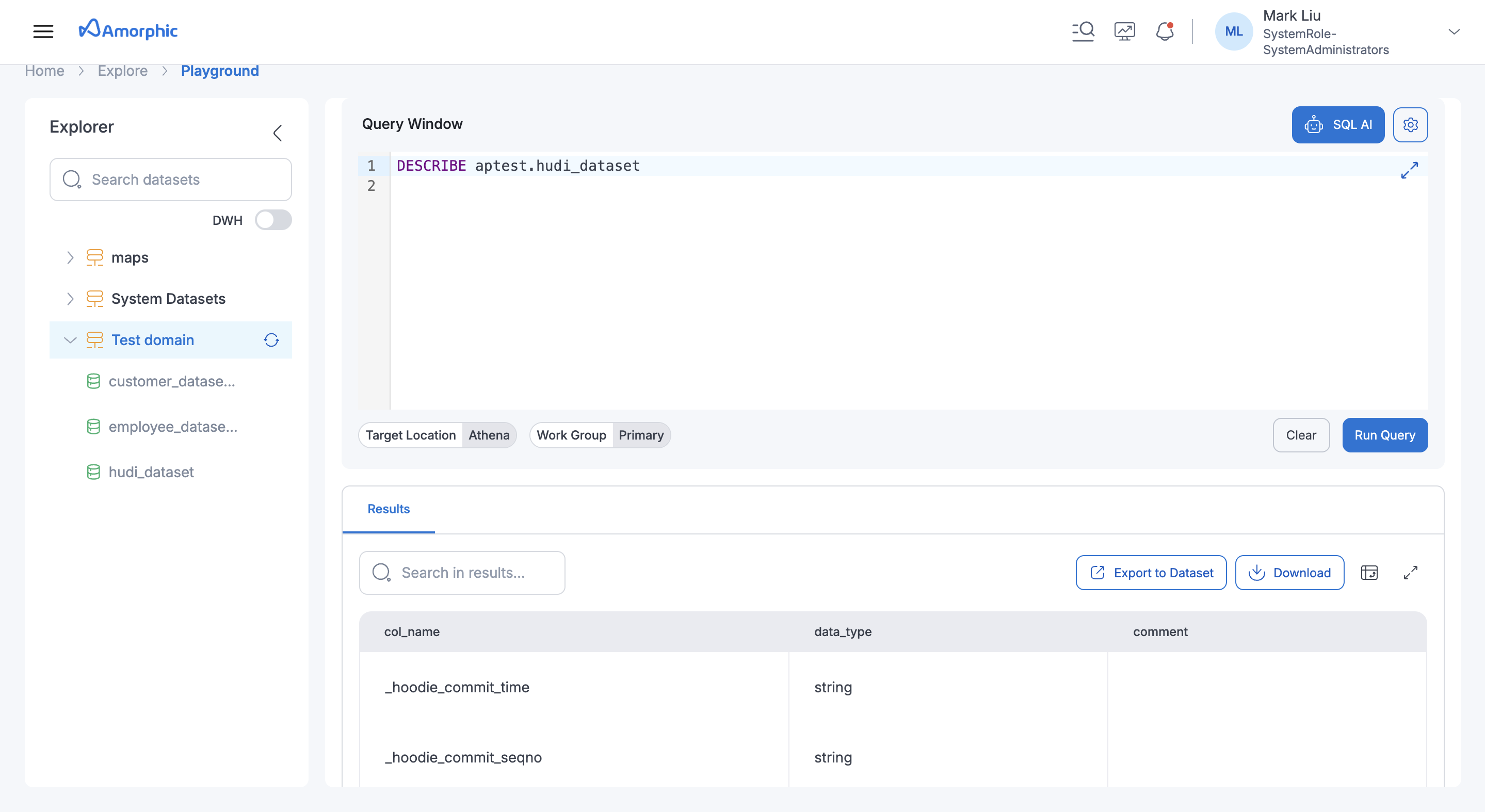Enable the DWH toggle

273,220
